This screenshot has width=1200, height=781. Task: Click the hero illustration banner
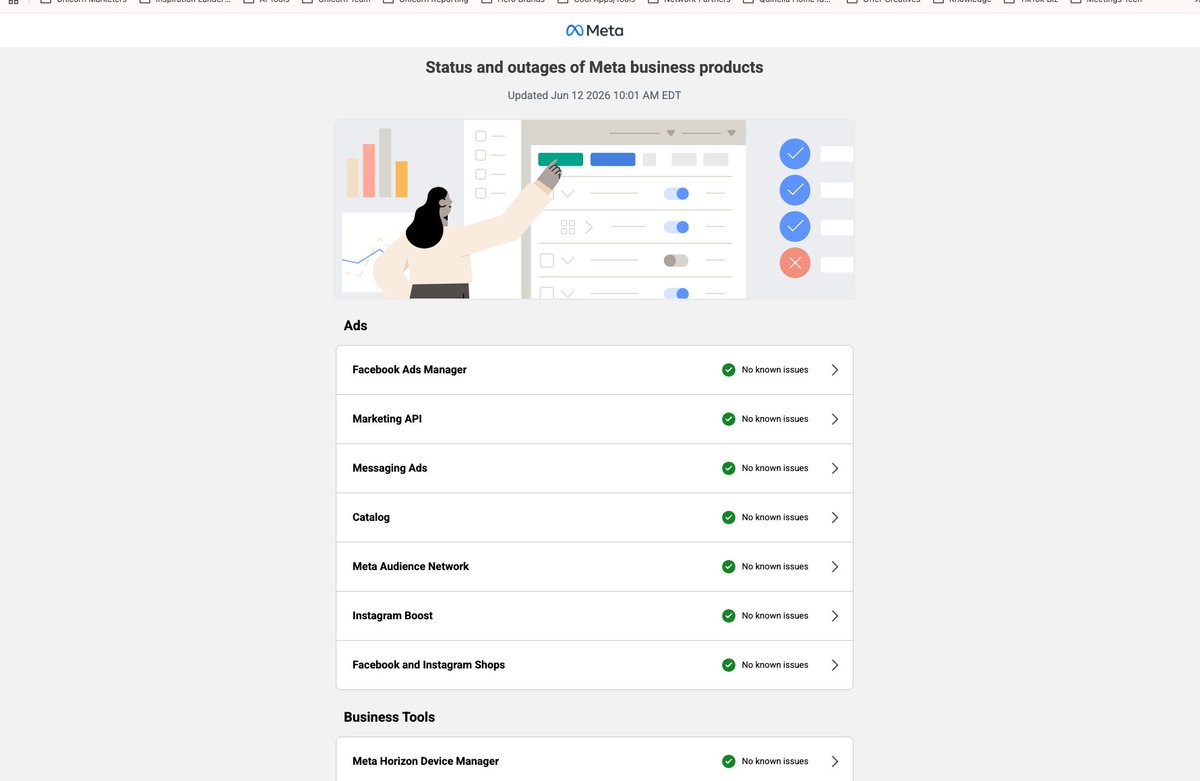click(594, 209)
